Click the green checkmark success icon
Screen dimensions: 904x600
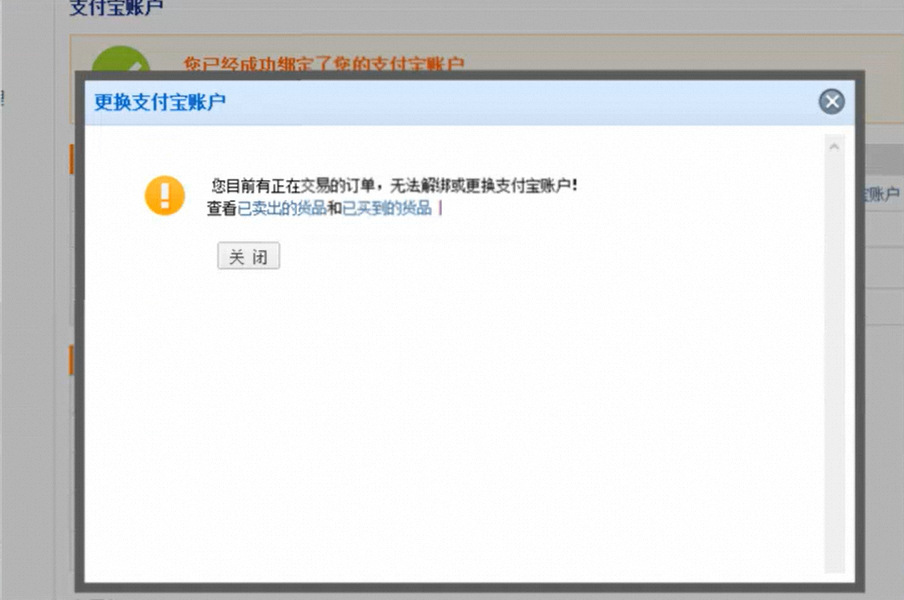(120, 61)
